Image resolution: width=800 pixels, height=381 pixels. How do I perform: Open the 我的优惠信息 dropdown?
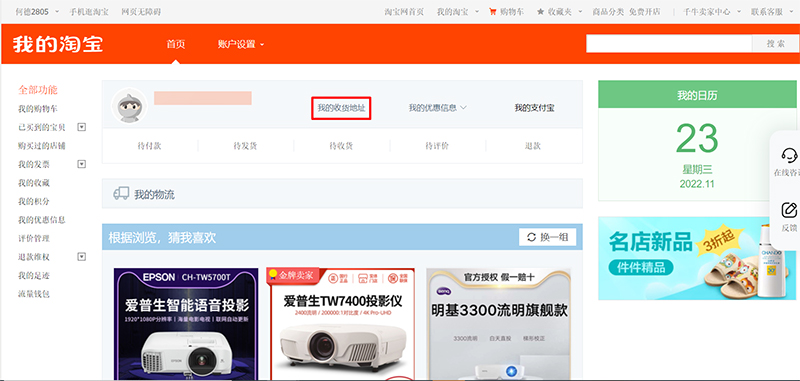click(x=438, y=108)
